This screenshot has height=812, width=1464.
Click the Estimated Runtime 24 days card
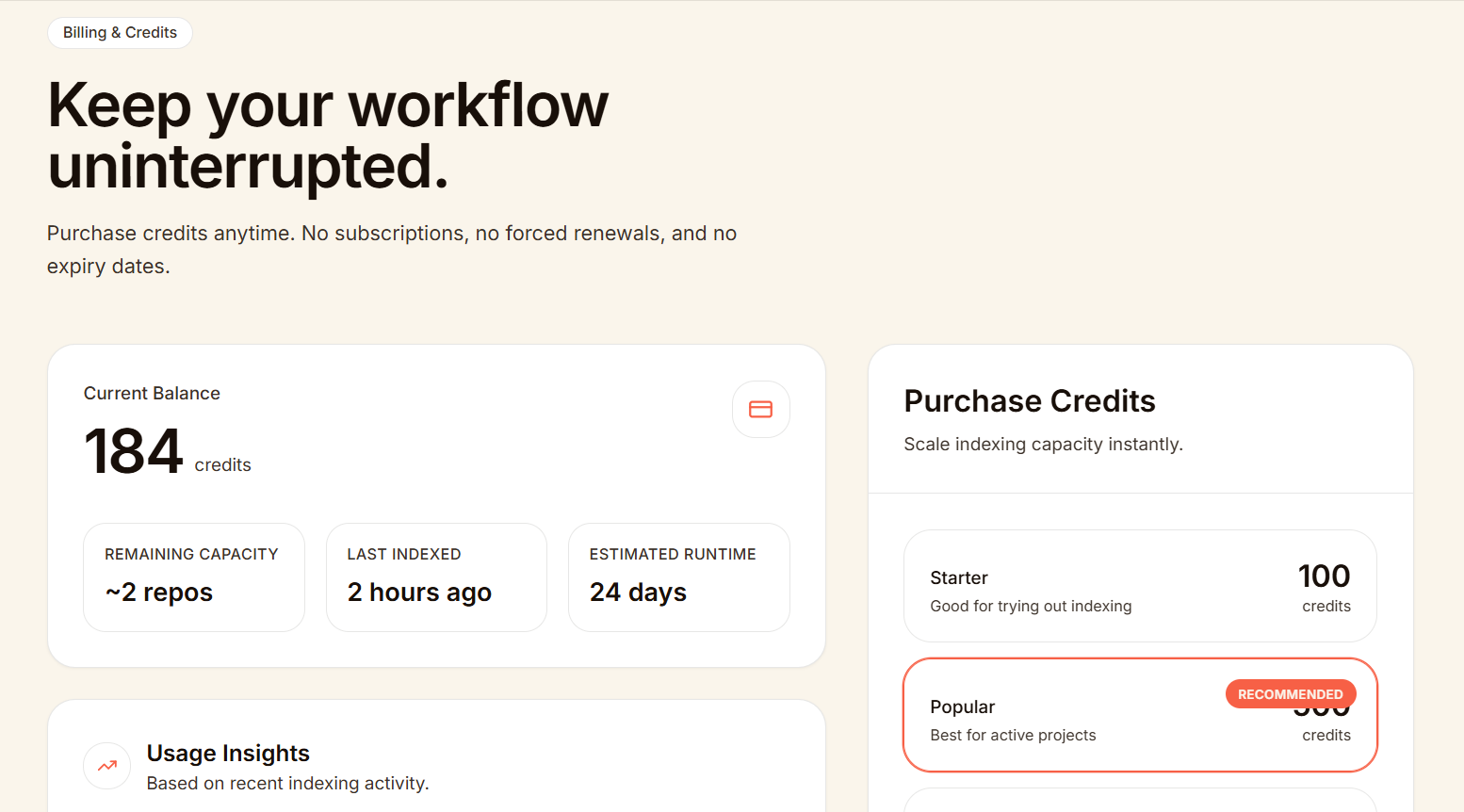click(x=678, y=577)
